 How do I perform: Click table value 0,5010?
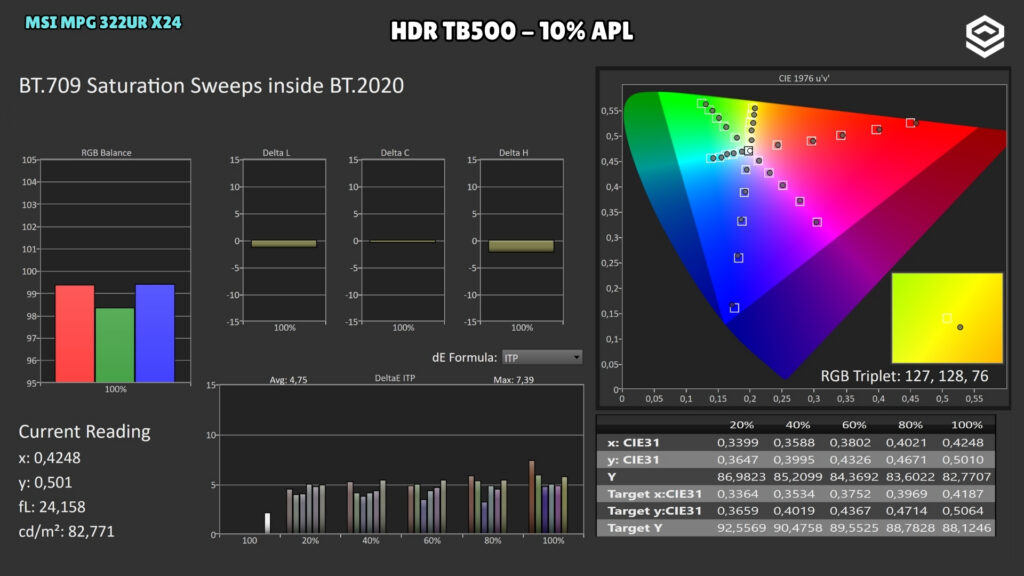coord(963,460)
